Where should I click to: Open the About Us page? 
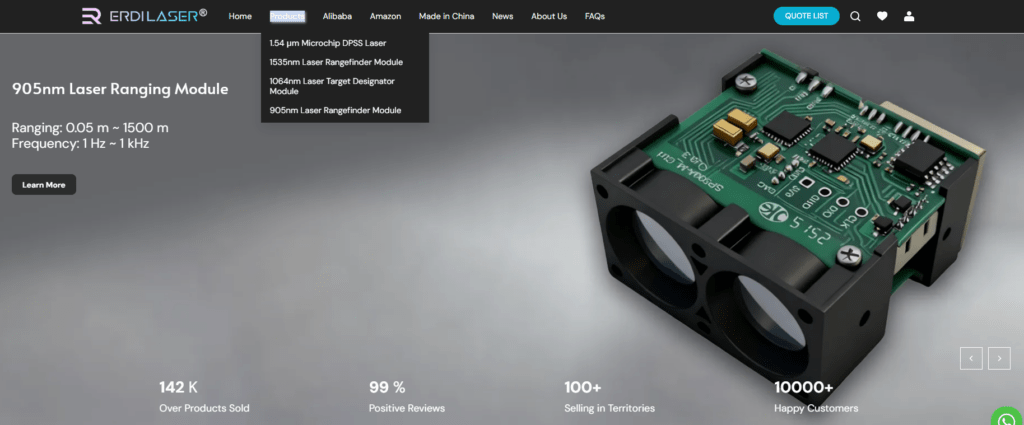[549, 16]
